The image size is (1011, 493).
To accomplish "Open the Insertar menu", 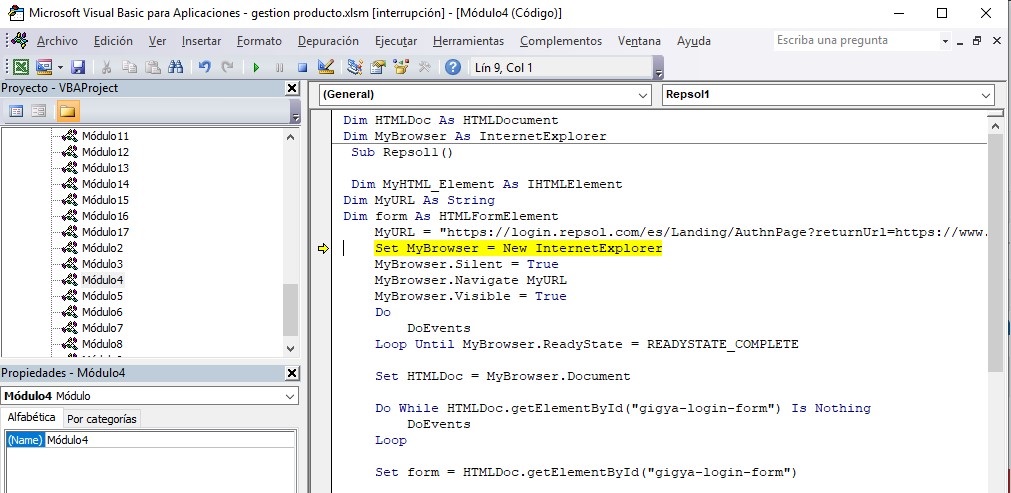I will [x=201, y=41].
